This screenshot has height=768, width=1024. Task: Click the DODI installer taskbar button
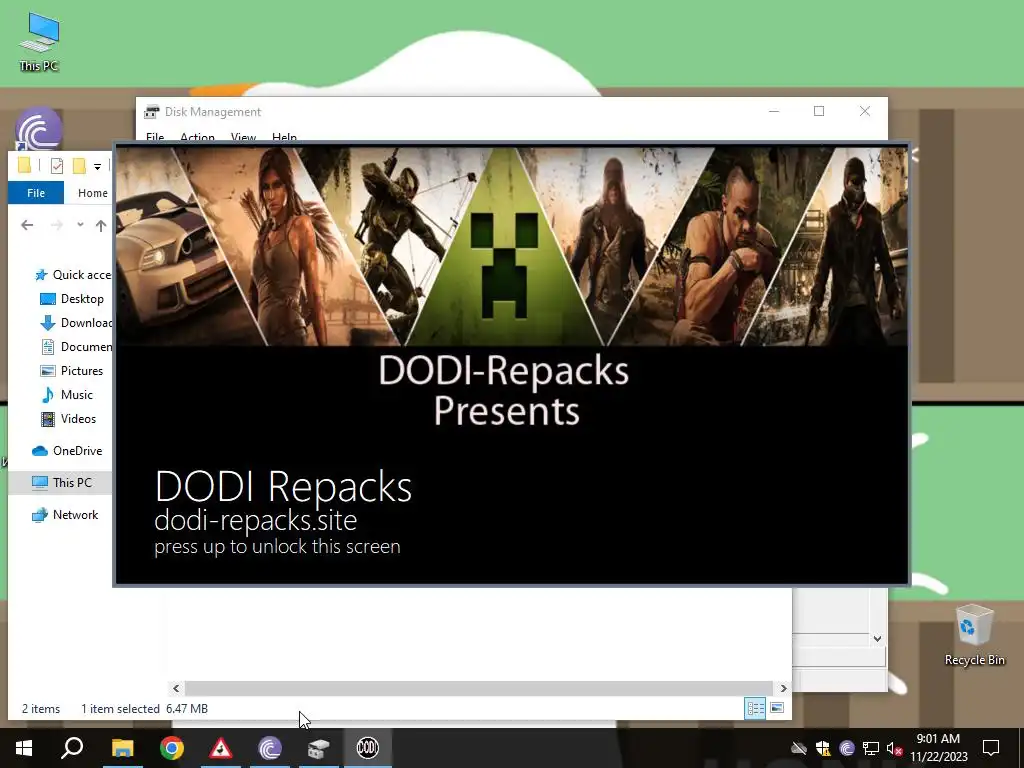click(x=368, y=748)
